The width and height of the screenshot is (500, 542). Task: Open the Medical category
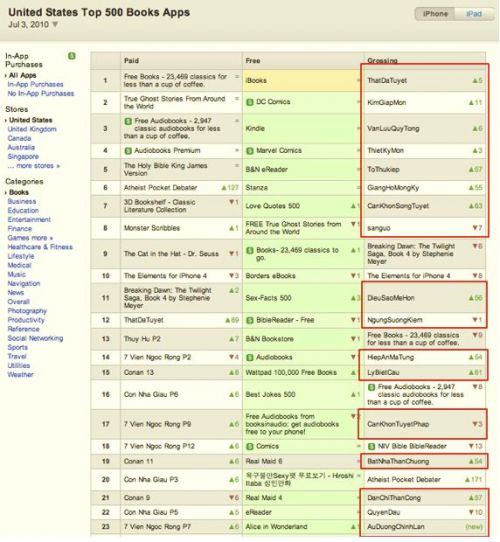coord(19,265)
